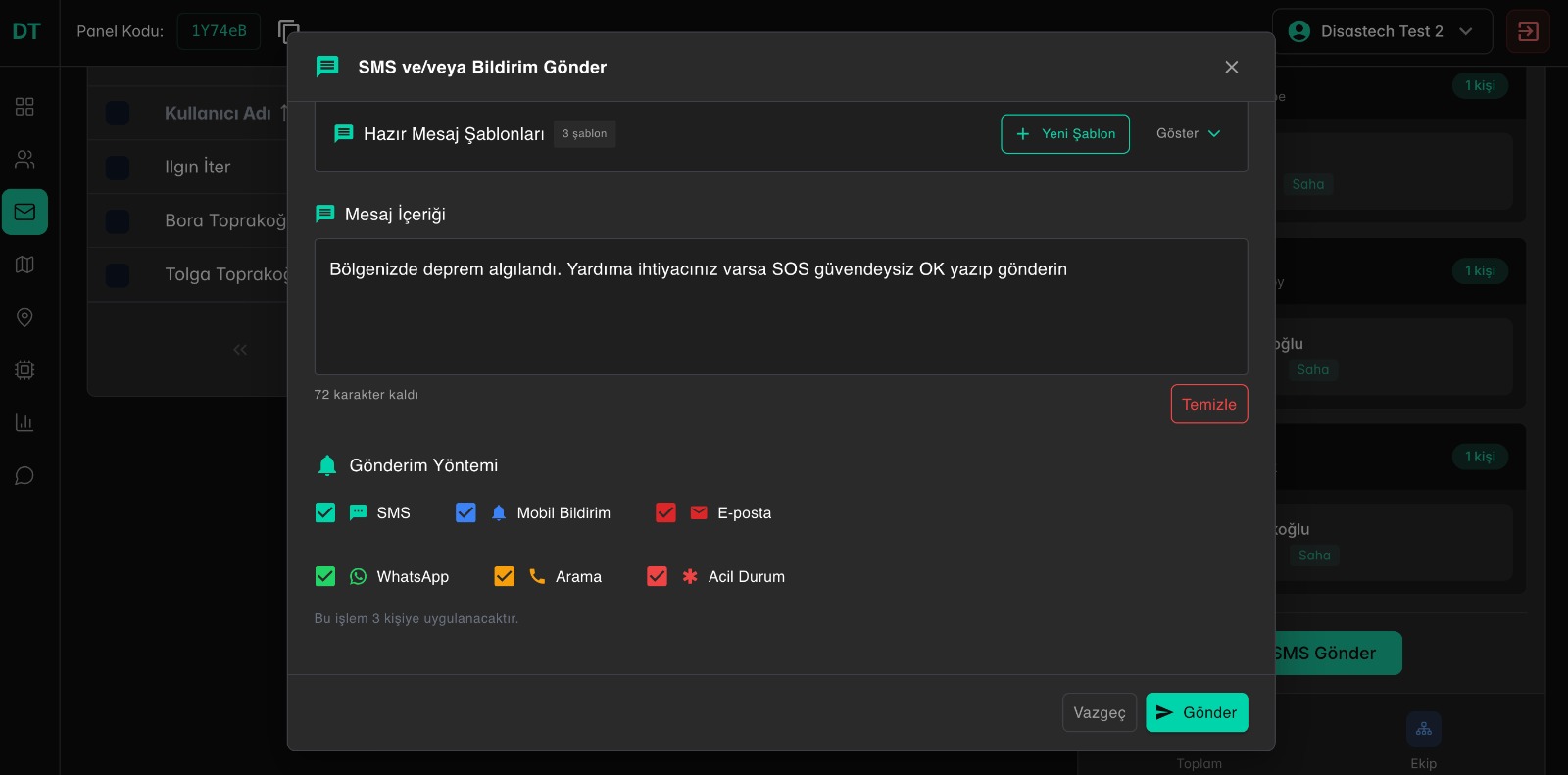Open the Disastech Test 2 account dropdown
The height and width of the screenshot is (775, 1568).
(x=1382, y=31)
